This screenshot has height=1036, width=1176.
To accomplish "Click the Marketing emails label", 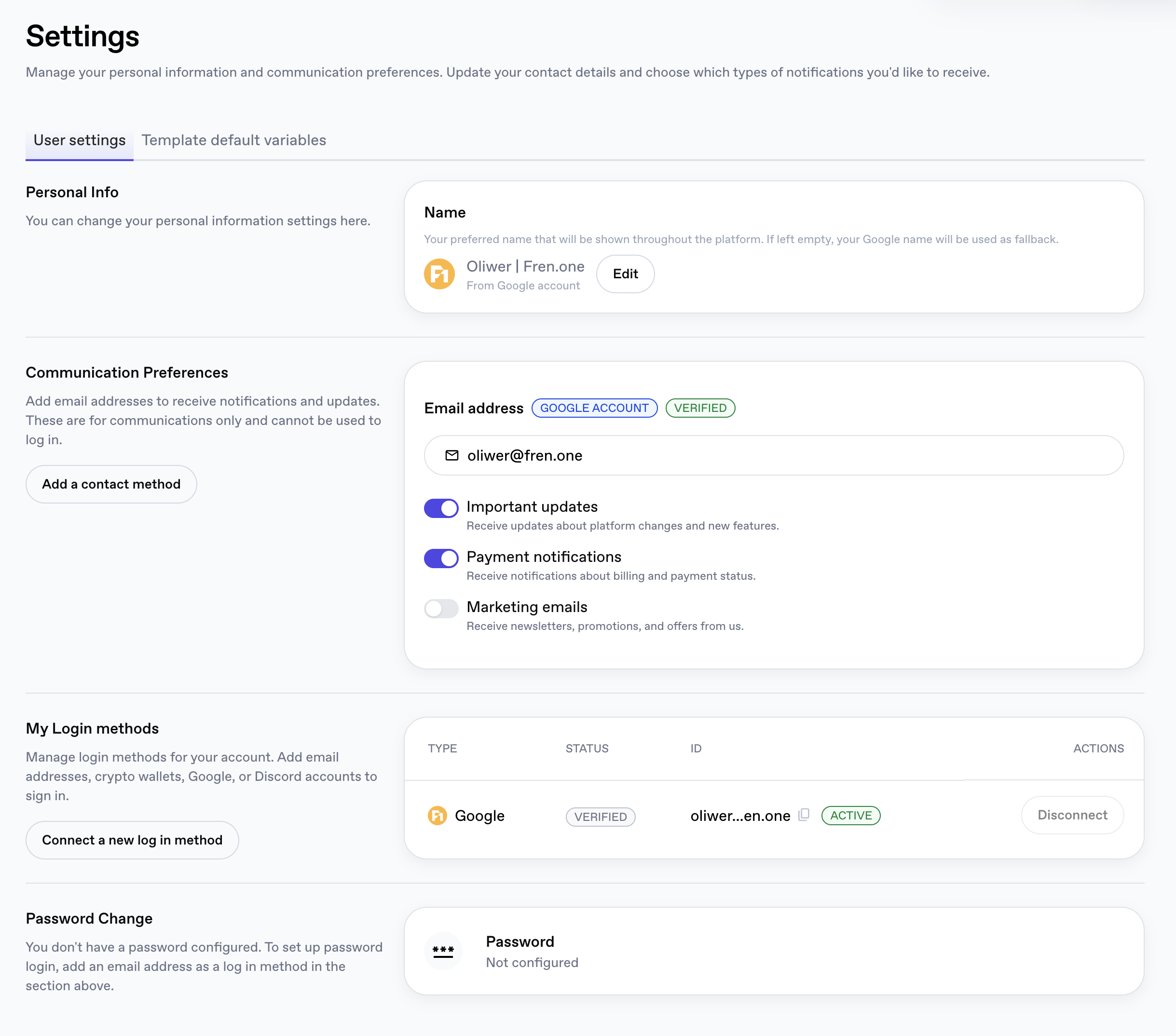I will pyautogui.click(x=526, y=607).
